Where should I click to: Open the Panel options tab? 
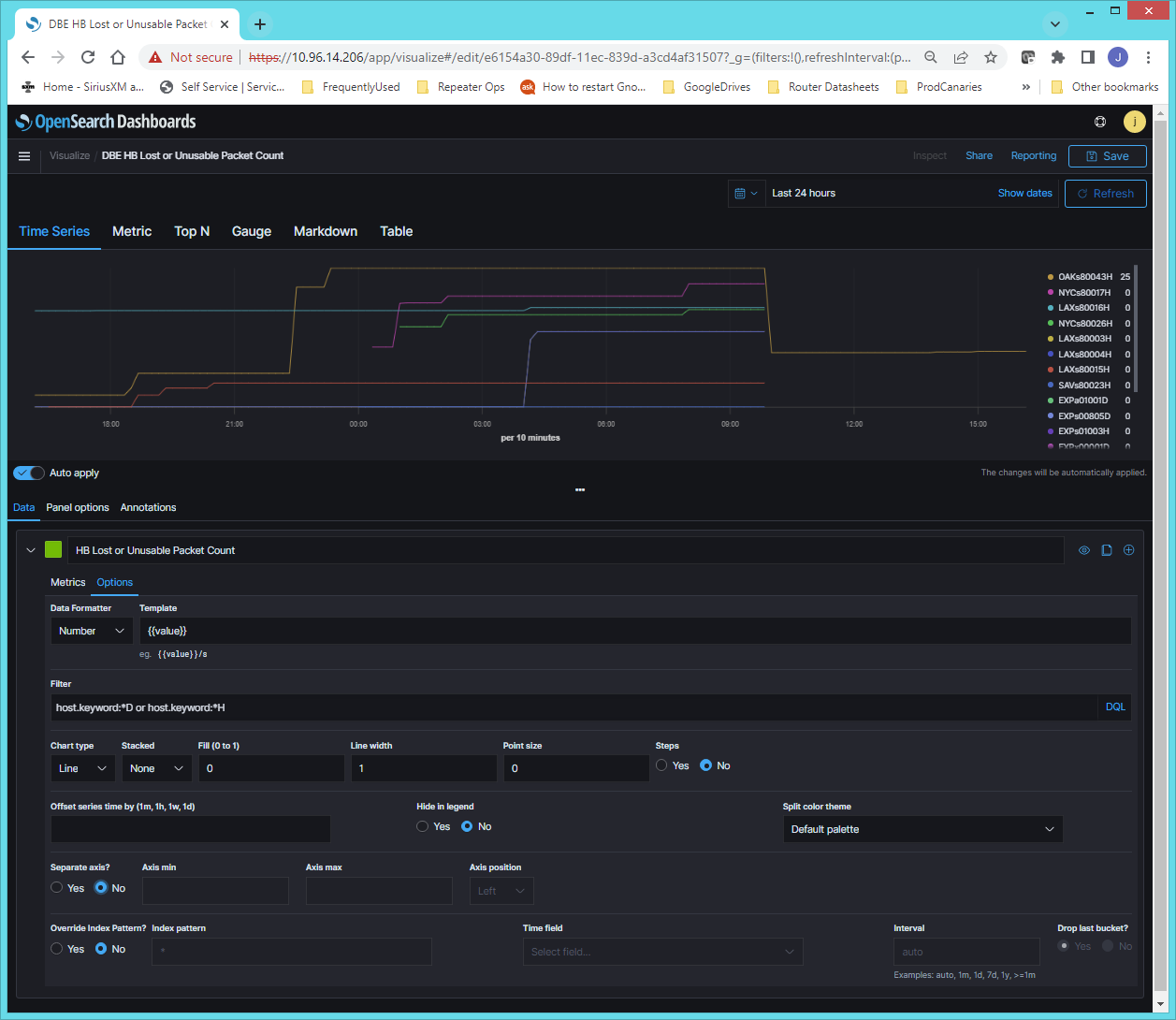[78, 507]
